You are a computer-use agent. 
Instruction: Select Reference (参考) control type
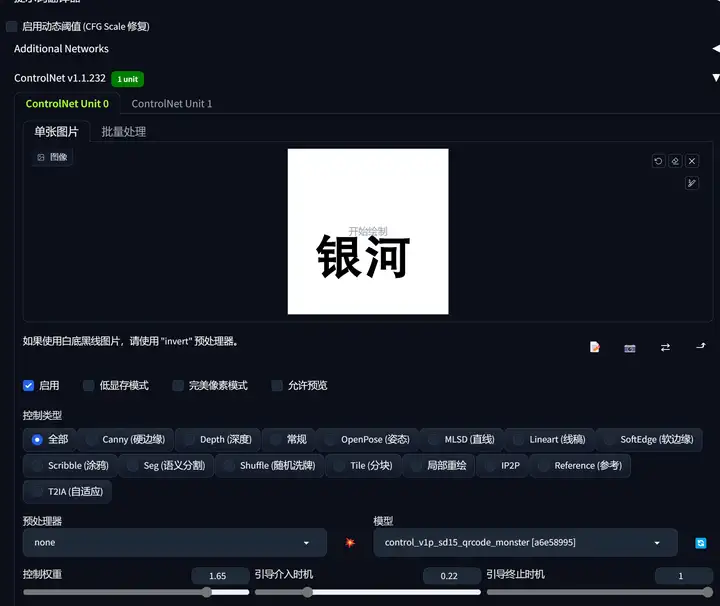[x=580, y=466]
